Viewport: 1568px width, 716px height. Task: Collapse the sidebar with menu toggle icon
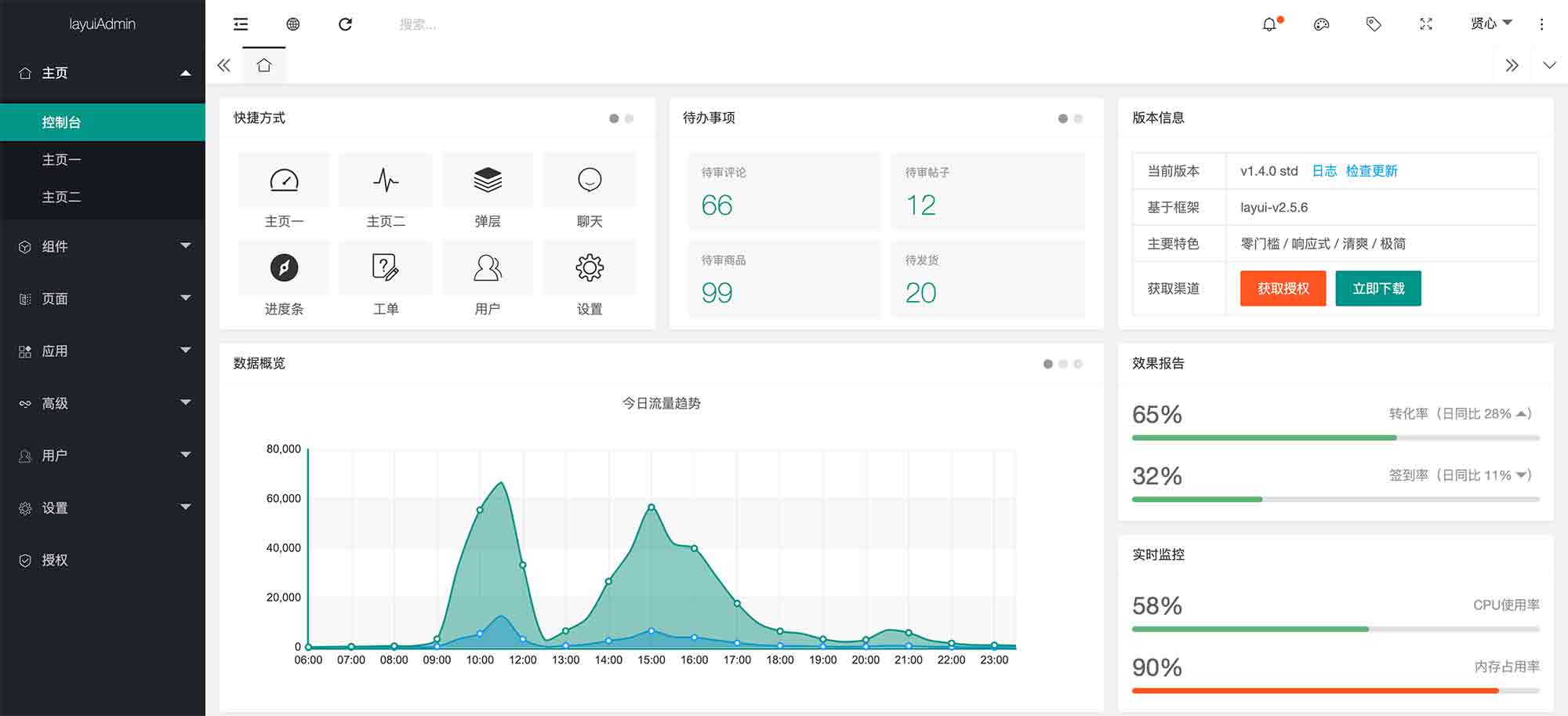point(241,24)
